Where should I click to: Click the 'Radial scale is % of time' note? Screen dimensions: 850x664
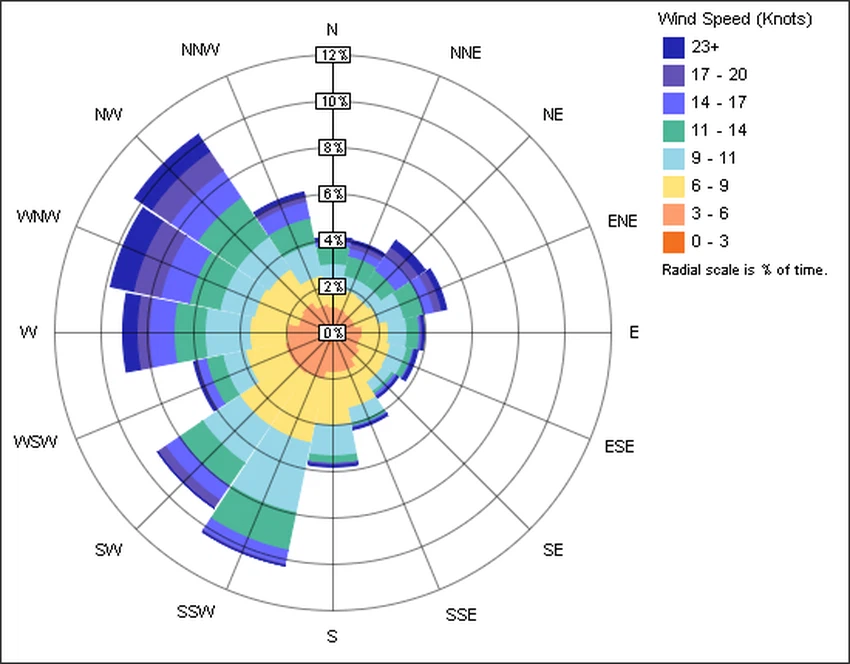tap(744, 270)
